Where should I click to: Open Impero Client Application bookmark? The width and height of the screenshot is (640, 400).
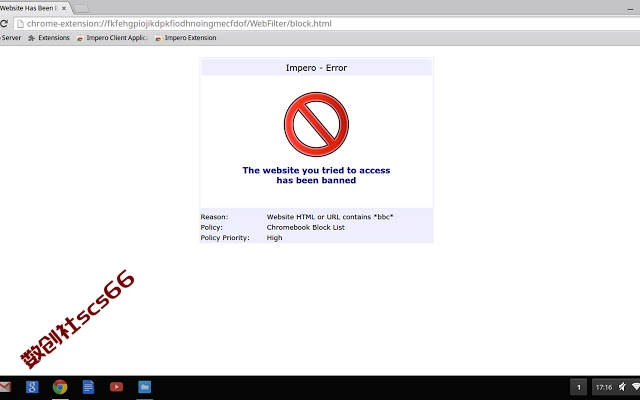point(112,38)
